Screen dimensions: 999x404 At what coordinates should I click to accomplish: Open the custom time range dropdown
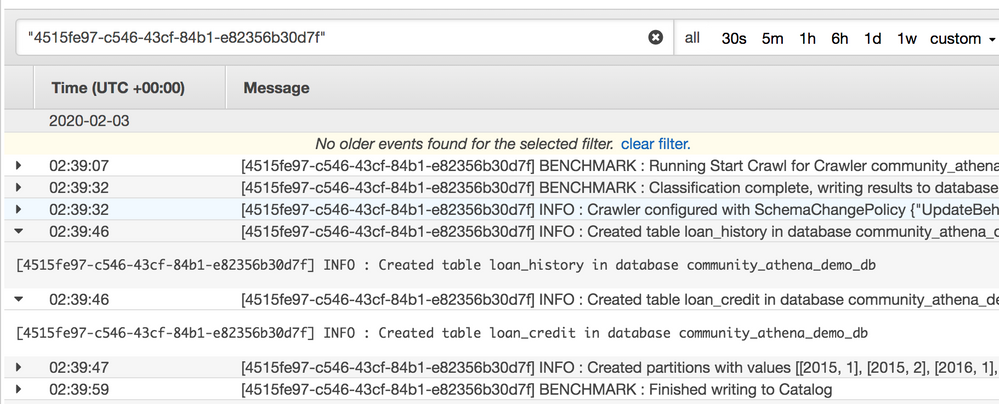tap(962, 38)
